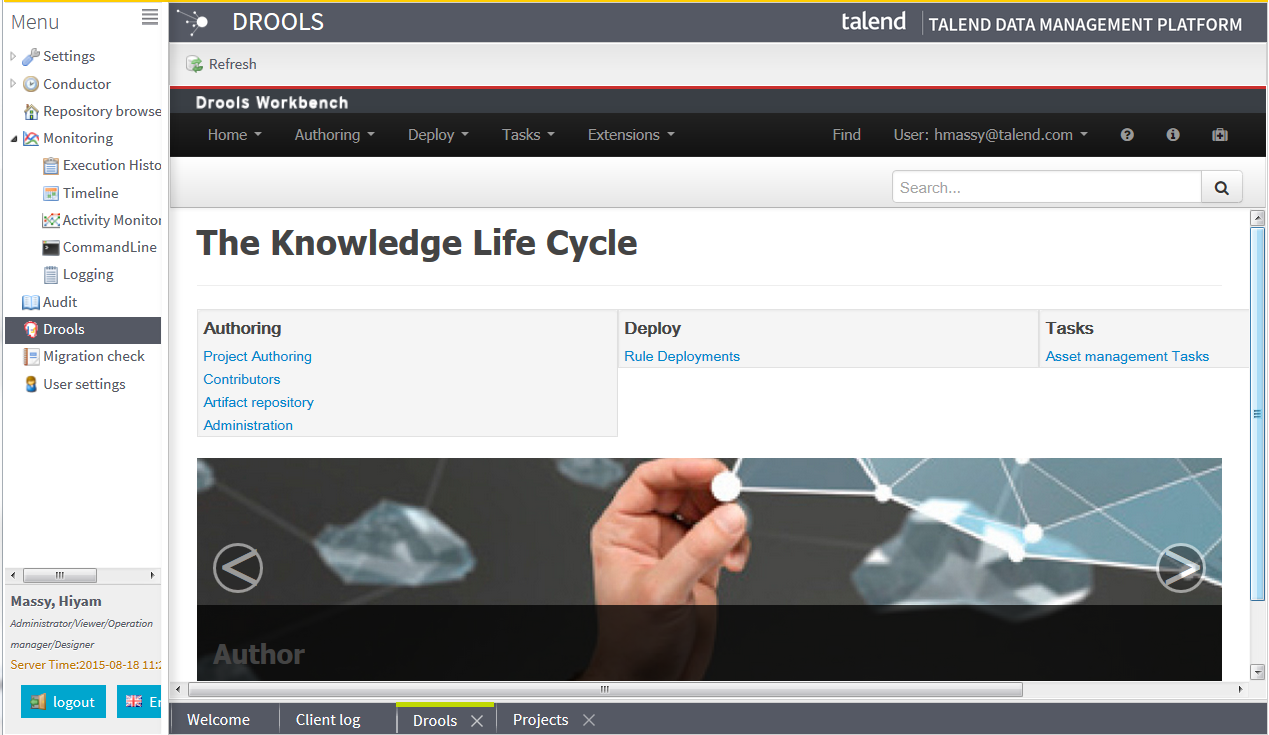Click the workbench vertical scrollbar thumb
The width and height of the screenshot is (1269, 735).
pos(1258,413)
